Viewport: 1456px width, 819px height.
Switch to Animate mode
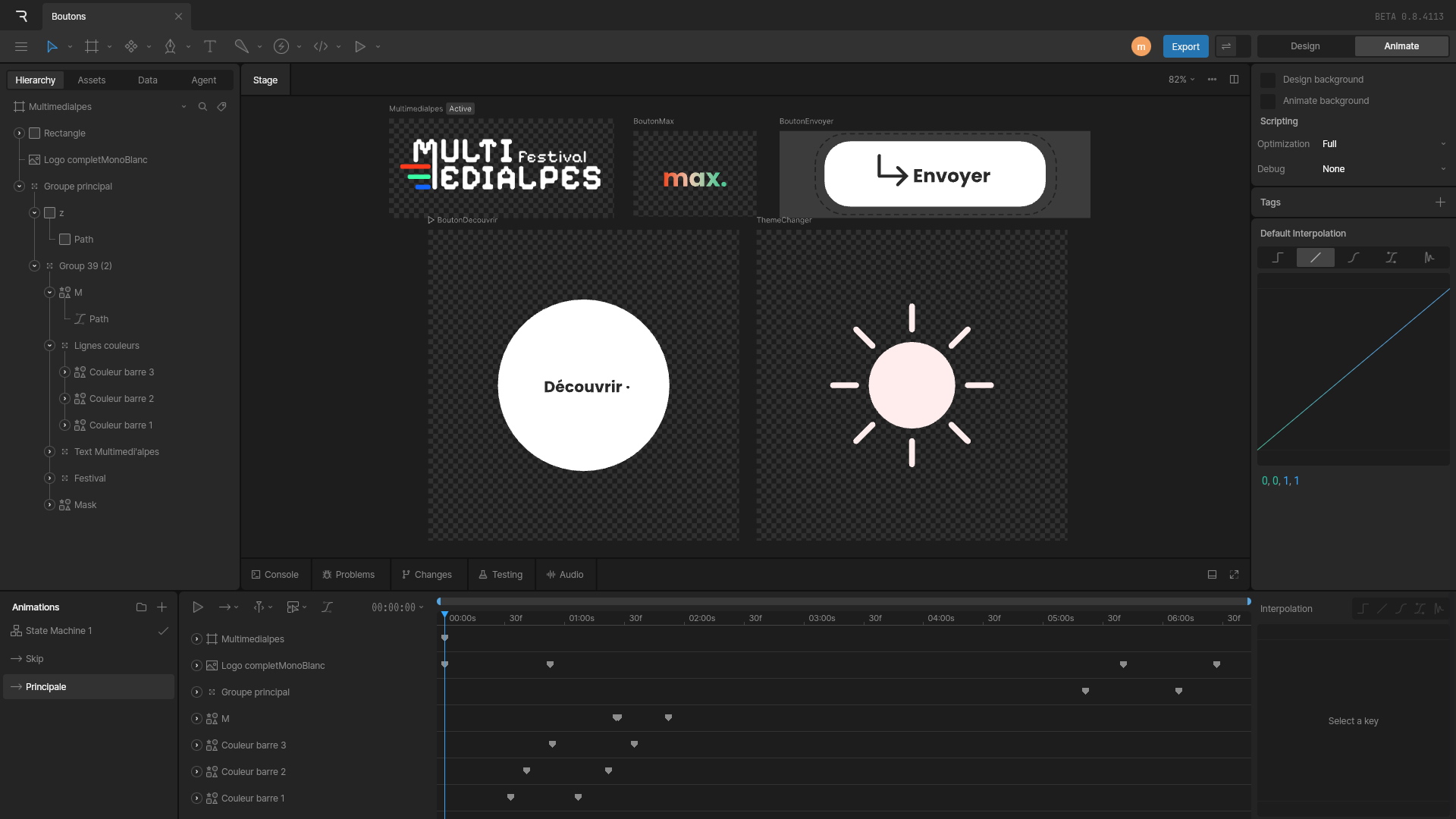pyautogui.click(x=1401, y=46)
